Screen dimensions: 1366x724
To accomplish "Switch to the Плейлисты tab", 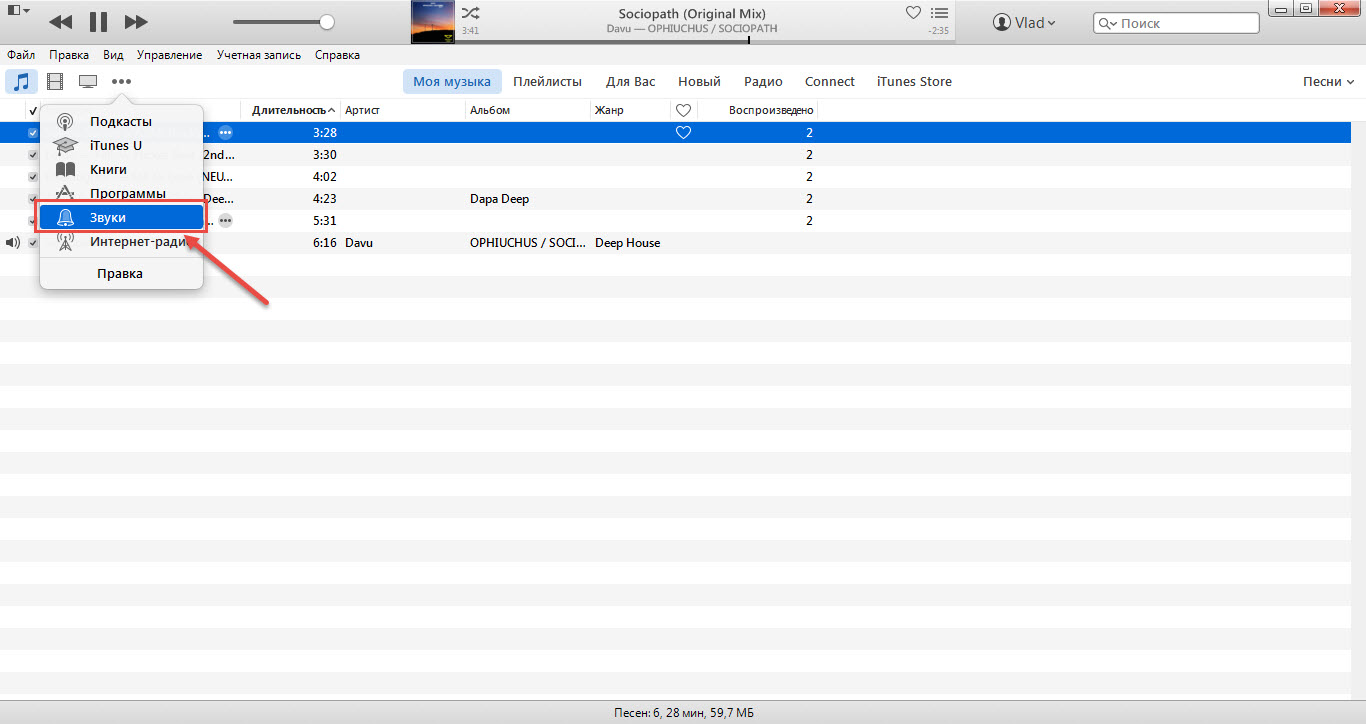I will 548,81.
